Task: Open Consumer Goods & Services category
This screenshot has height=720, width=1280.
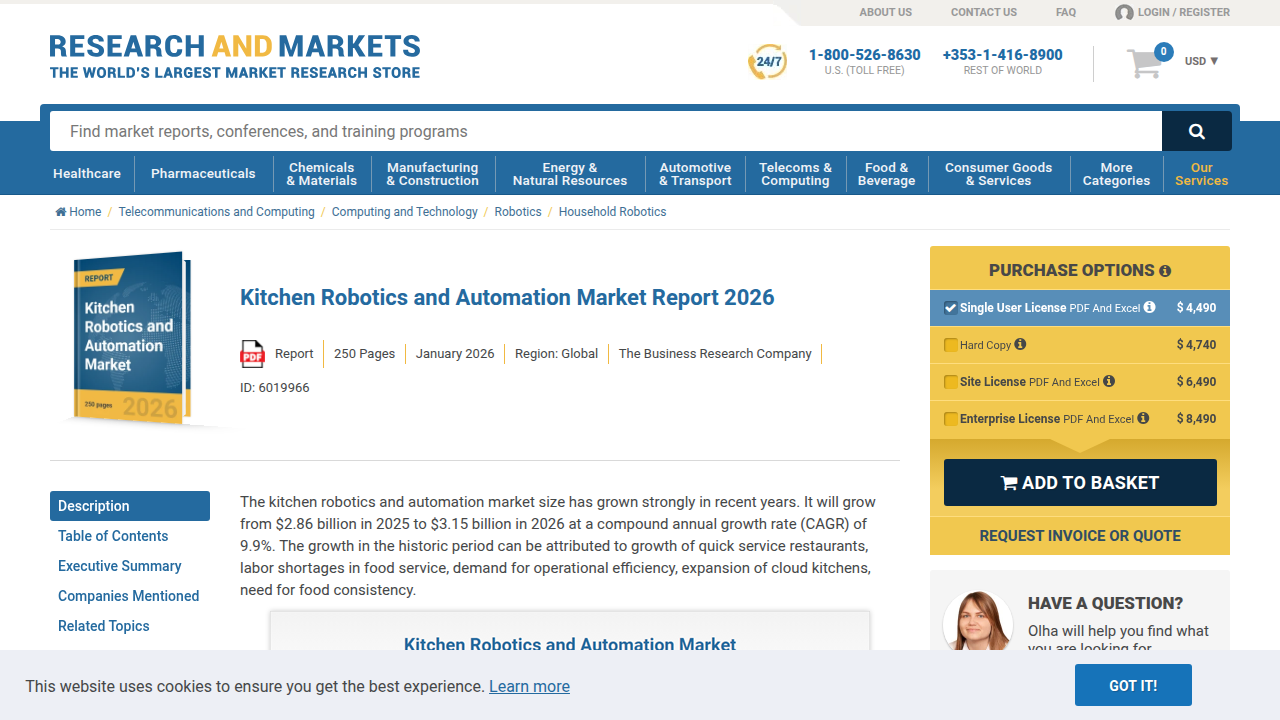Action: tap(998, 174)
